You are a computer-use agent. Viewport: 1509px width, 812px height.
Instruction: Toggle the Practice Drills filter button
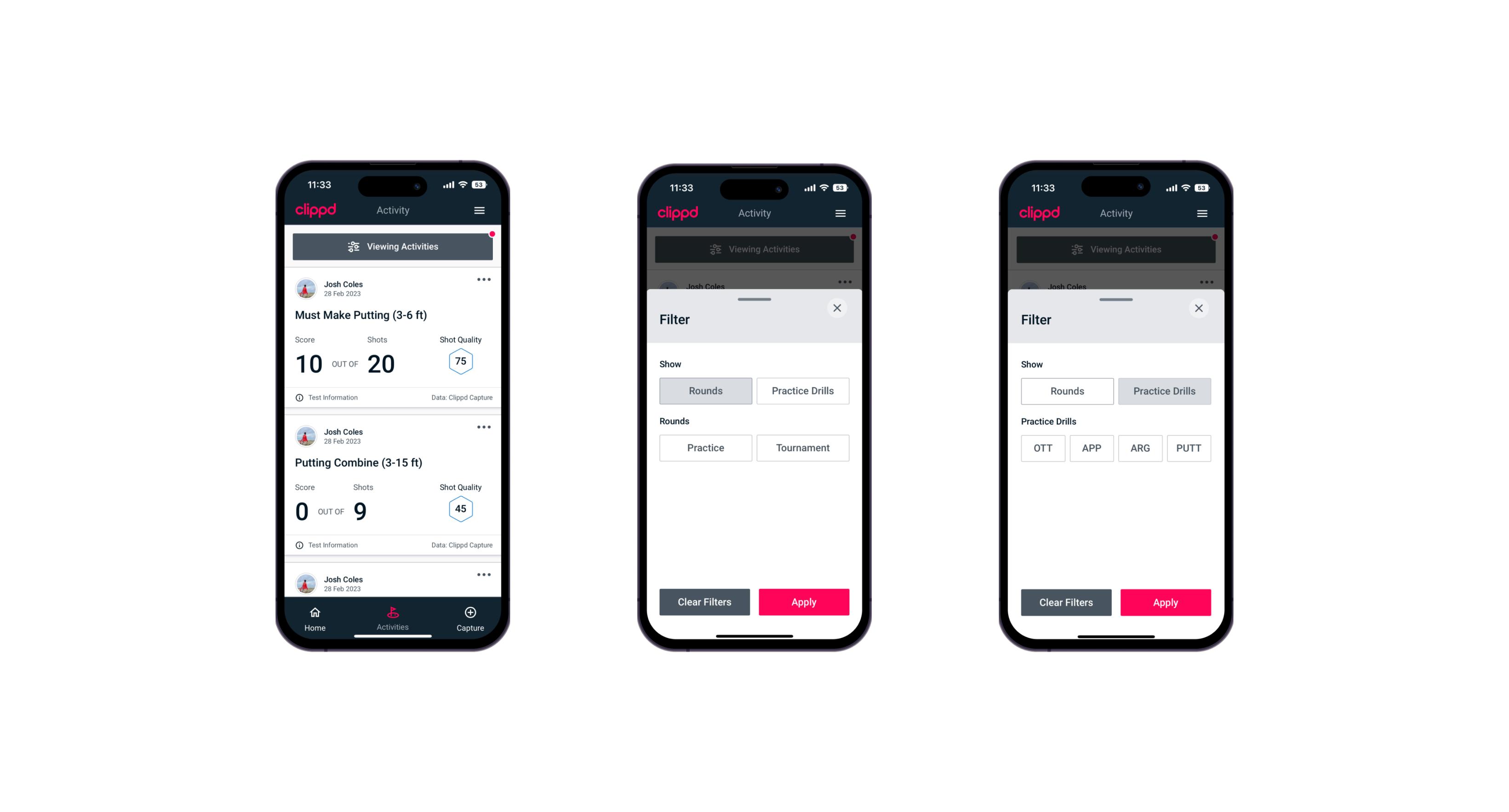point(802,390)
